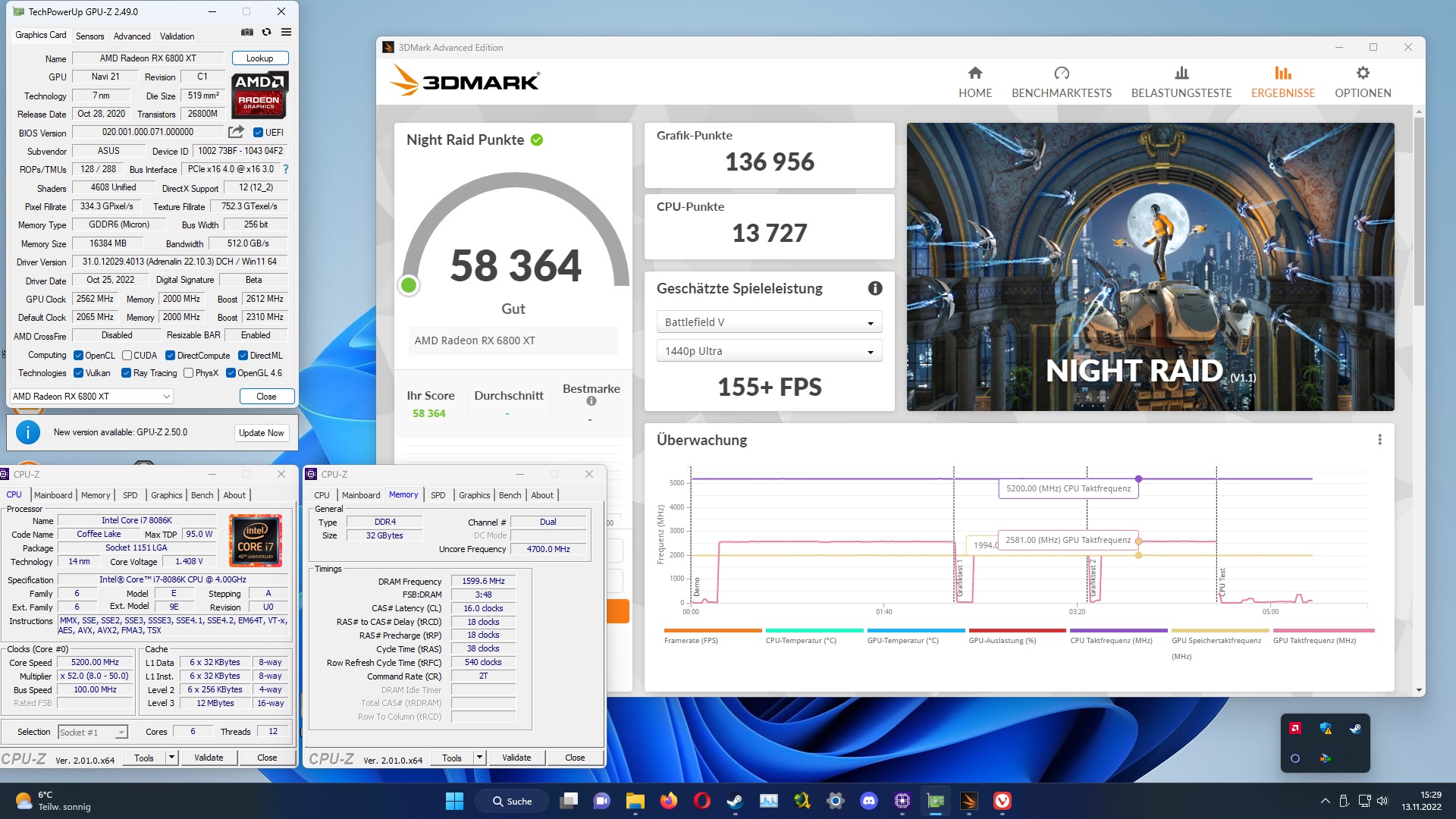Click Close in right CPU-Z window
This screenshot has width=1456, height=819.
575,757
